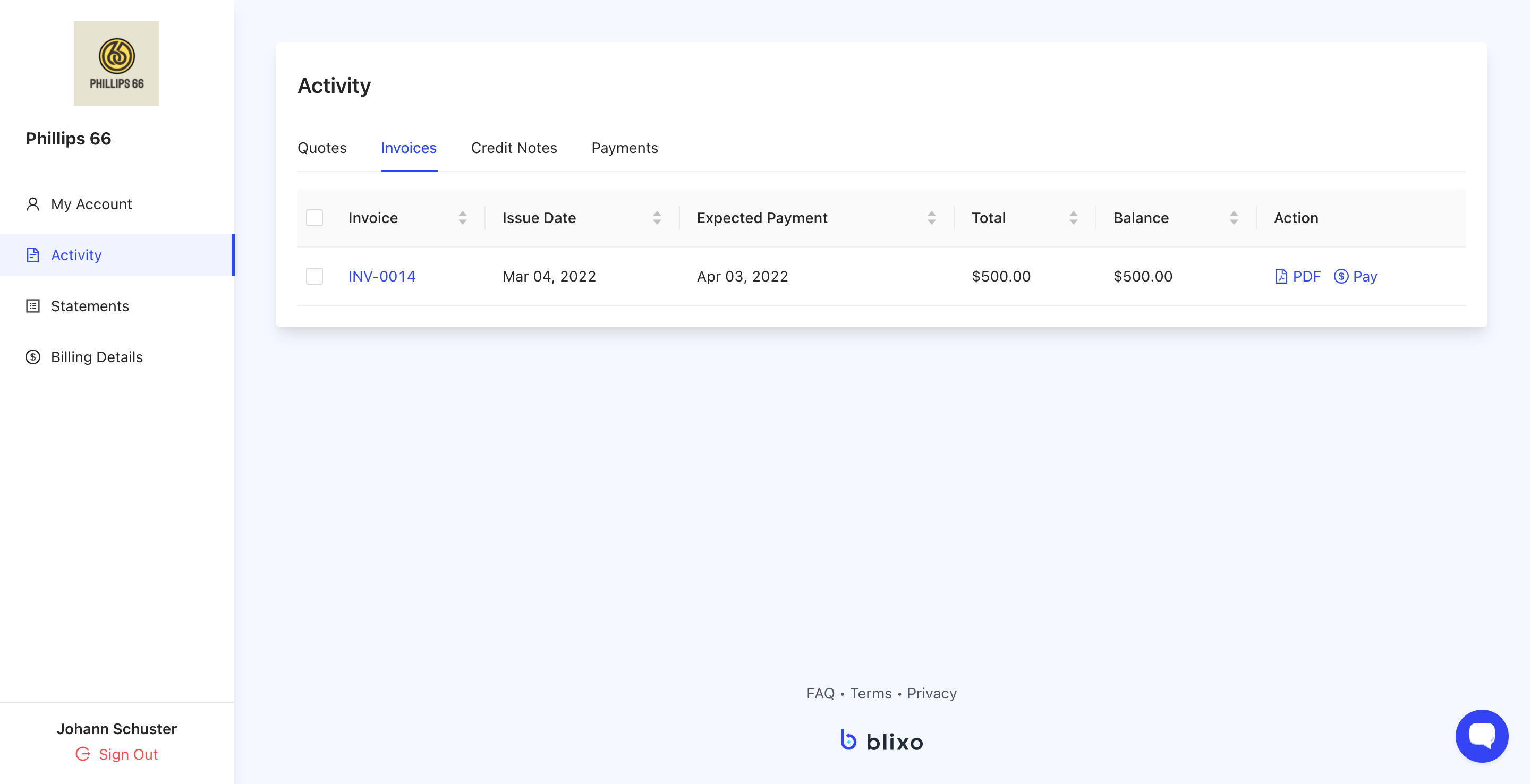Click the My Account person icon
The height and width of the screenshot is (784, 1530).
point(32,204)
